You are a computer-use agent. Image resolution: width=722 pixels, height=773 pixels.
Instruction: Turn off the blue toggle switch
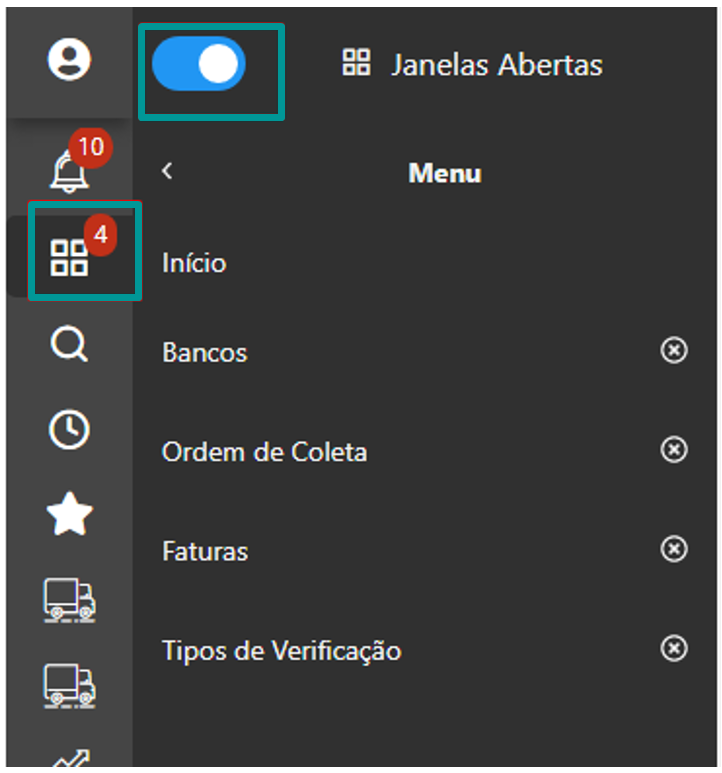199,64
